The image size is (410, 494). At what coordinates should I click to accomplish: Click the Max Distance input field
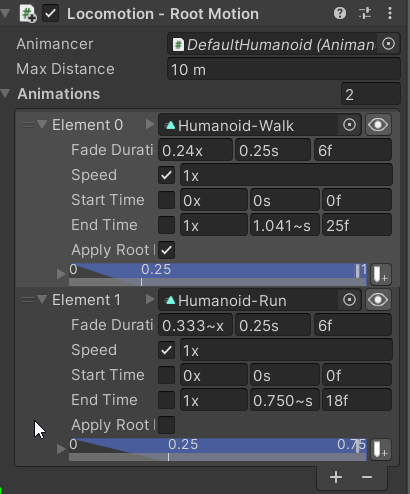coord(284,69)
